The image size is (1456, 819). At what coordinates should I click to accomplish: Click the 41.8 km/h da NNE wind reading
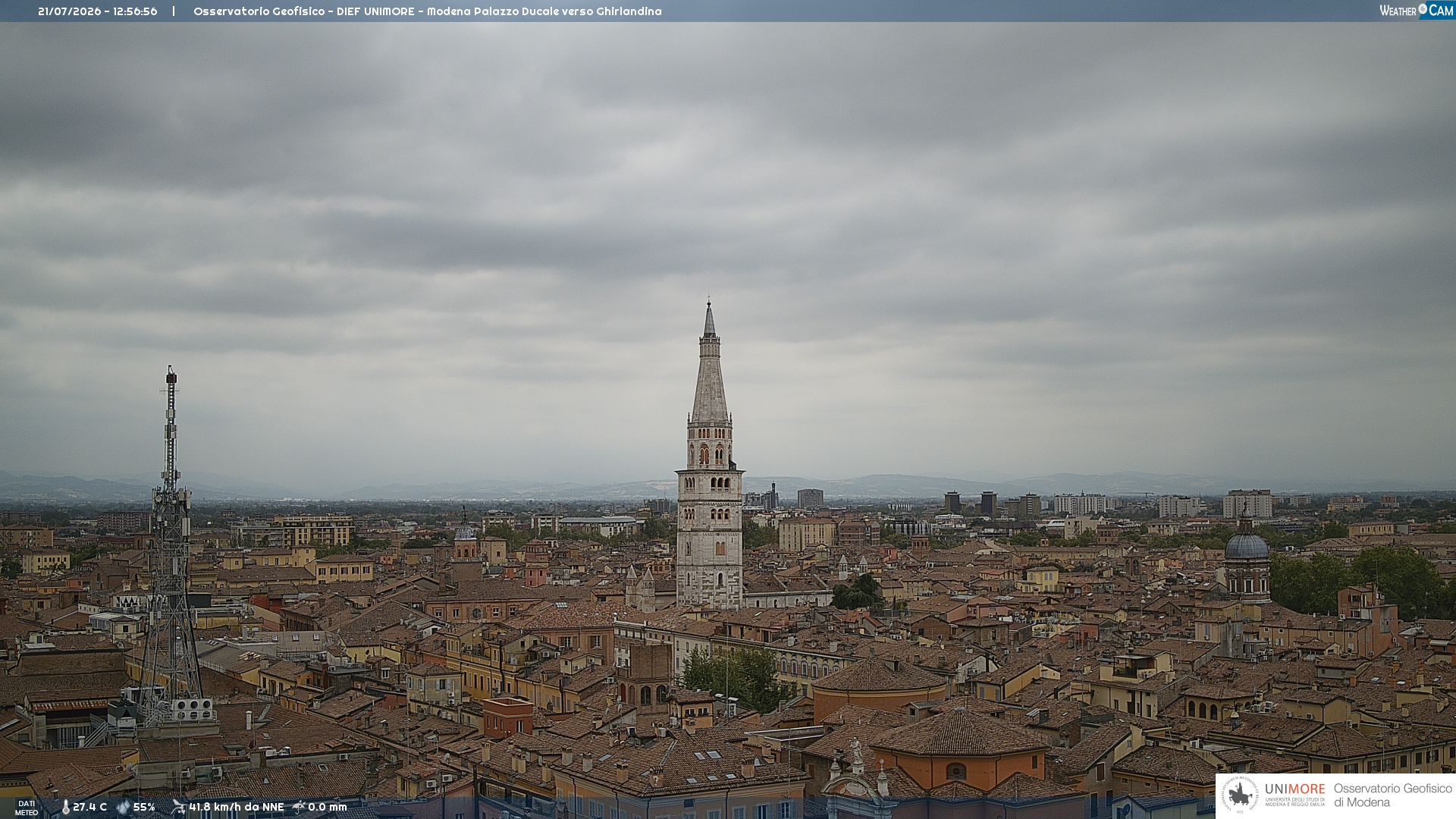[236, 808]
